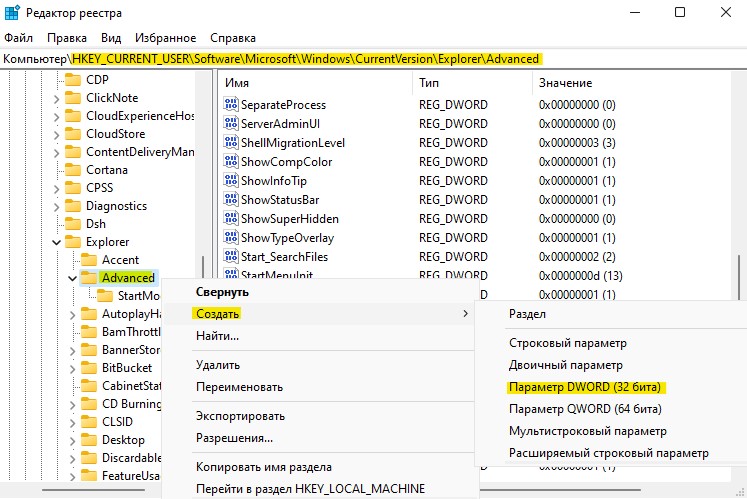Click the Diagnostics folder icon
Screen dimensions: 747x499
click(73, 205)
